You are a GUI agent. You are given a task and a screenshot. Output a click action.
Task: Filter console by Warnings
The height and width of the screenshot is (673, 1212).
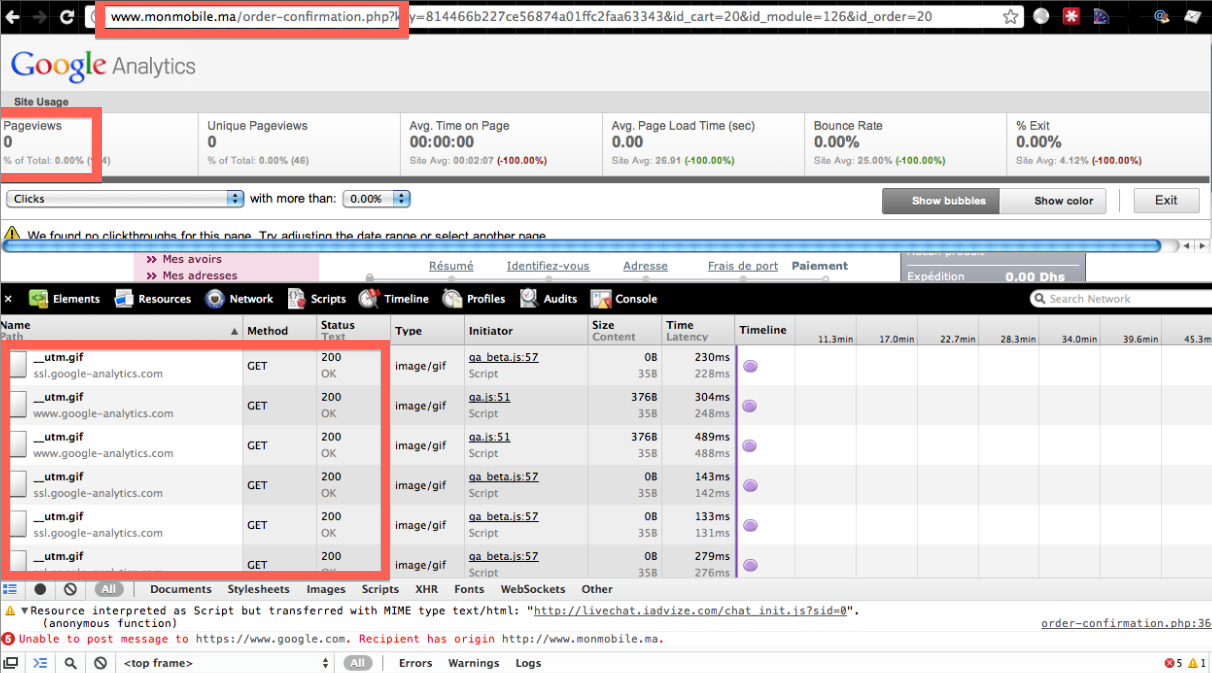(x=474, y=663)
